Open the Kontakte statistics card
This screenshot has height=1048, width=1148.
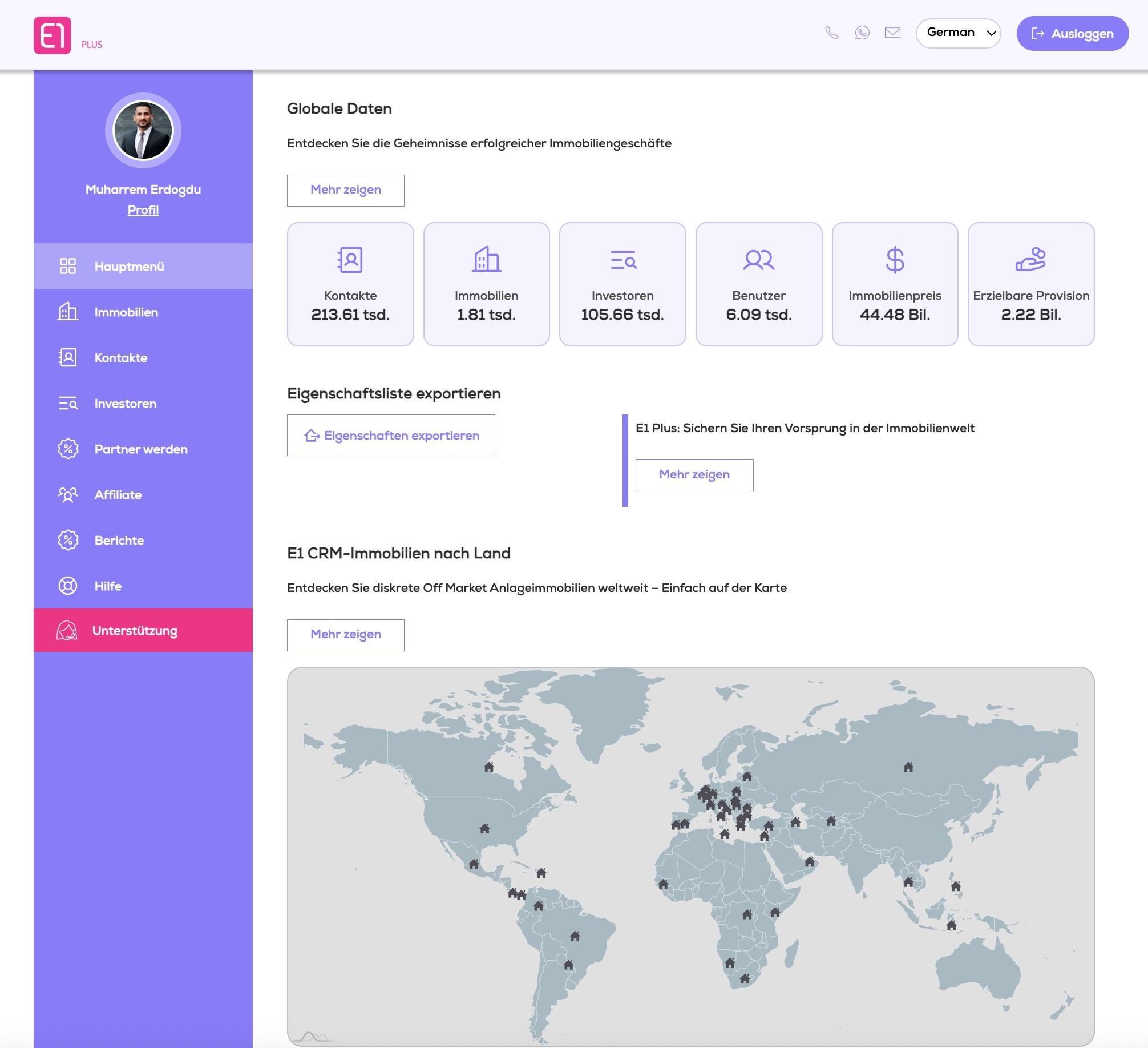[350, 284]
